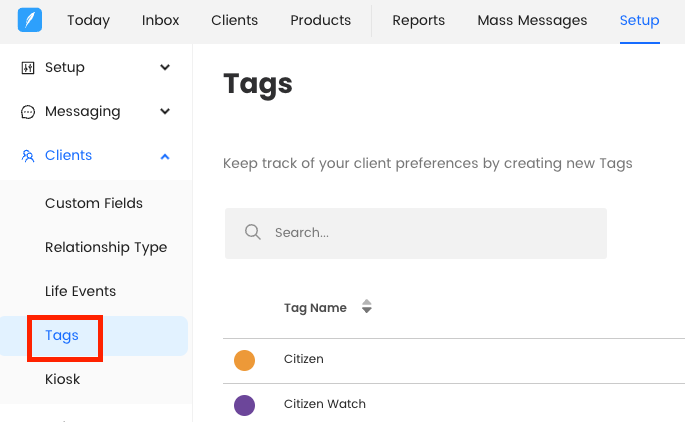
Task: Open the Today tab
Action: click(x=90, y=20)
